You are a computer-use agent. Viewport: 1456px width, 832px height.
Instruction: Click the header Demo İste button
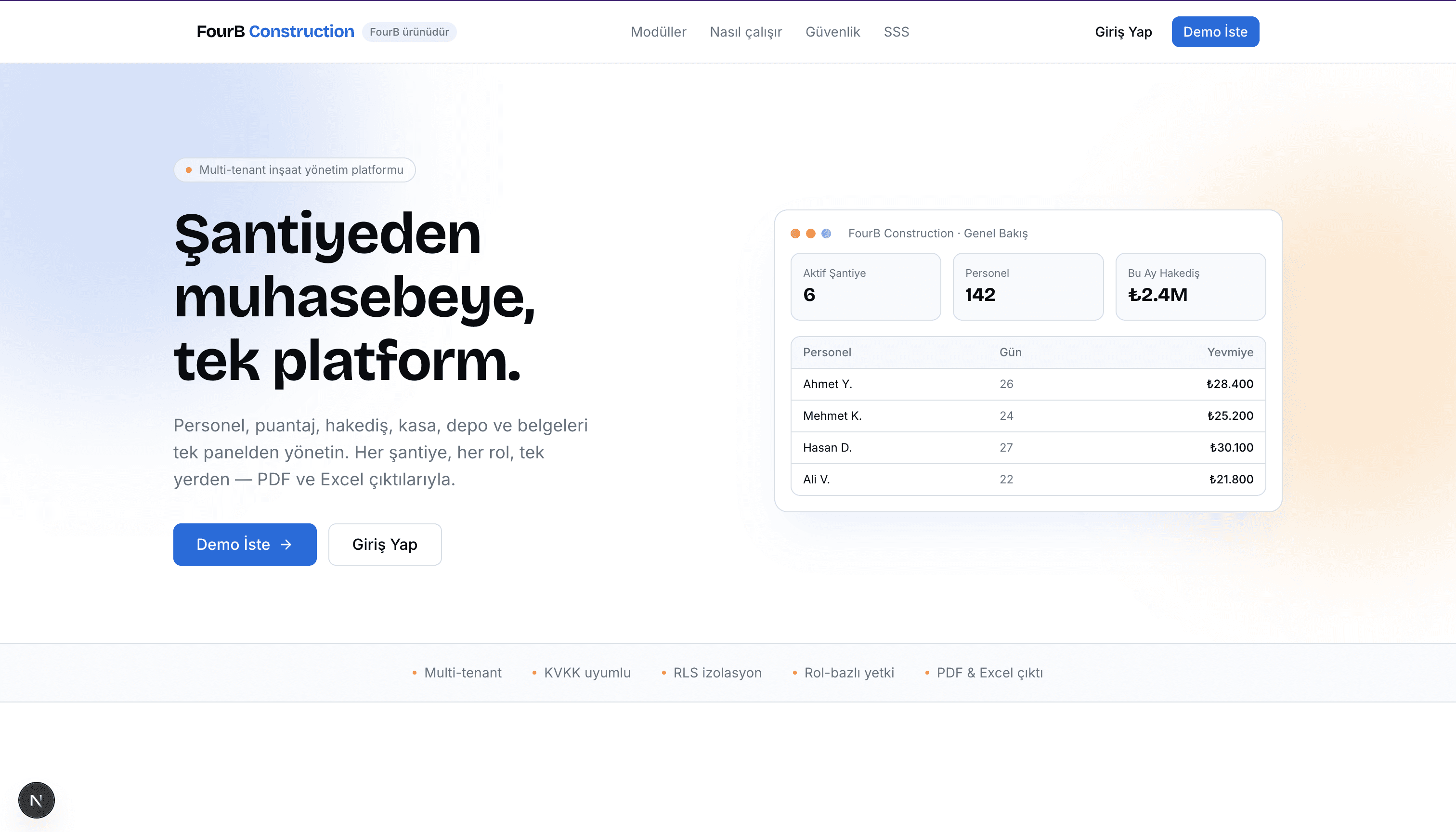tap(1215, 31)
